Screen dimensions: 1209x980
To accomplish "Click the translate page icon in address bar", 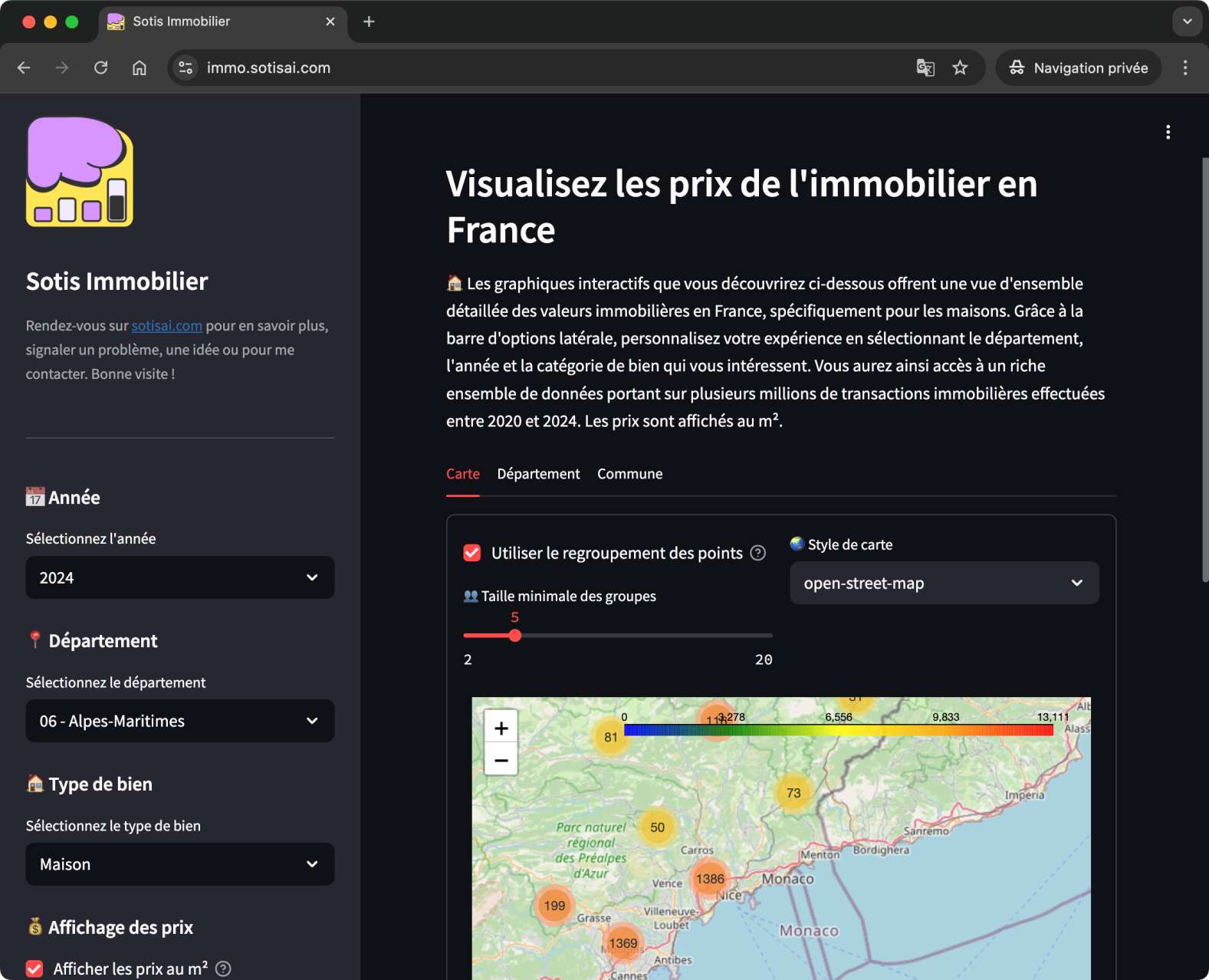I will click(x=925, y=67).
